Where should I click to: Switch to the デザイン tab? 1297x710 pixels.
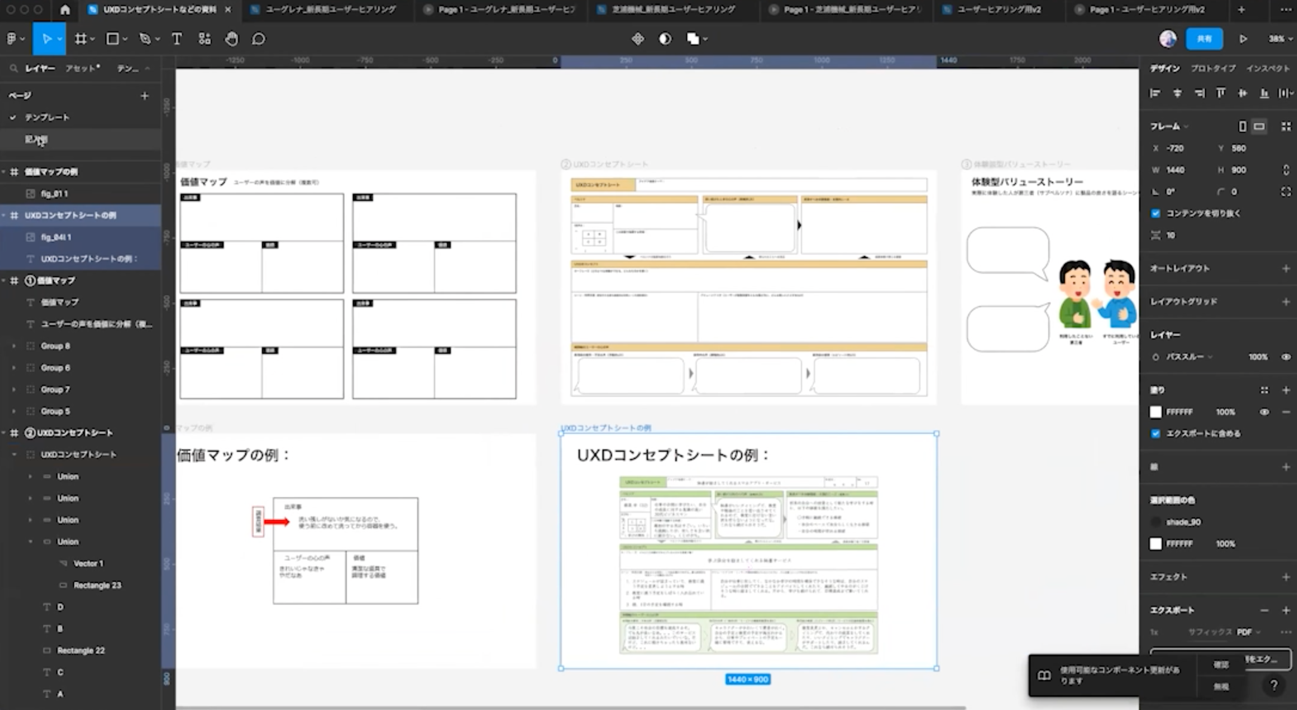click(1165, 69)
